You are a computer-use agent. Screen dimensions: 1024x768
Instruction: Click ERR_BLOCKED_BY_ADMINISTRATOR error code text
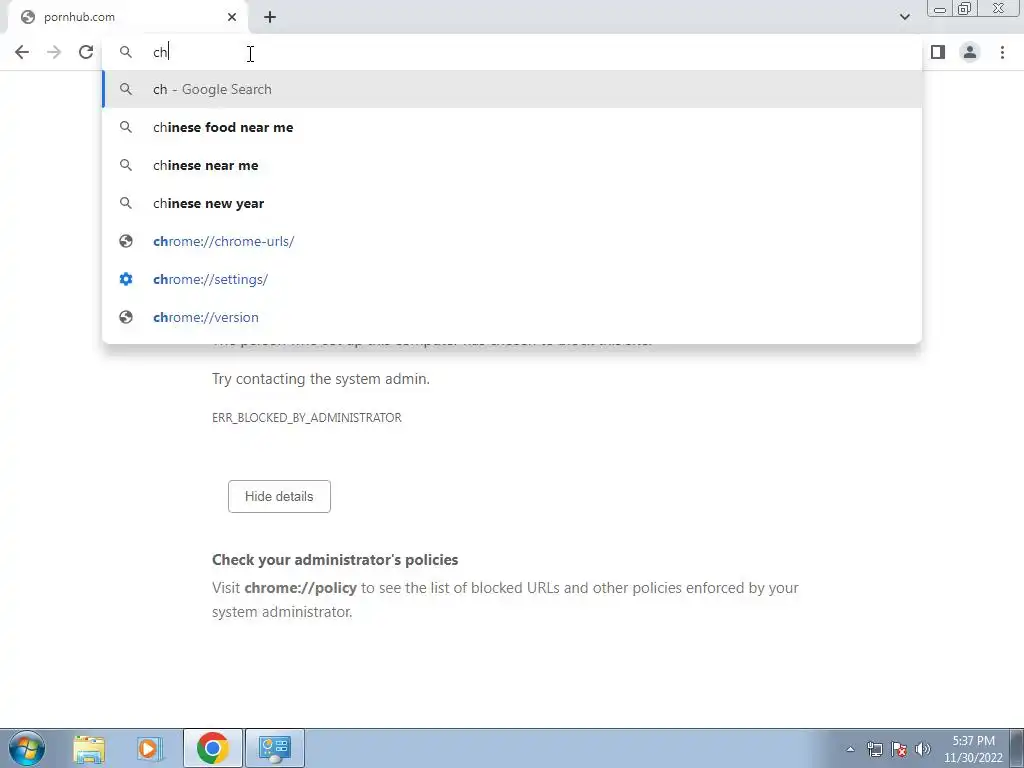(x=307, y=418)
